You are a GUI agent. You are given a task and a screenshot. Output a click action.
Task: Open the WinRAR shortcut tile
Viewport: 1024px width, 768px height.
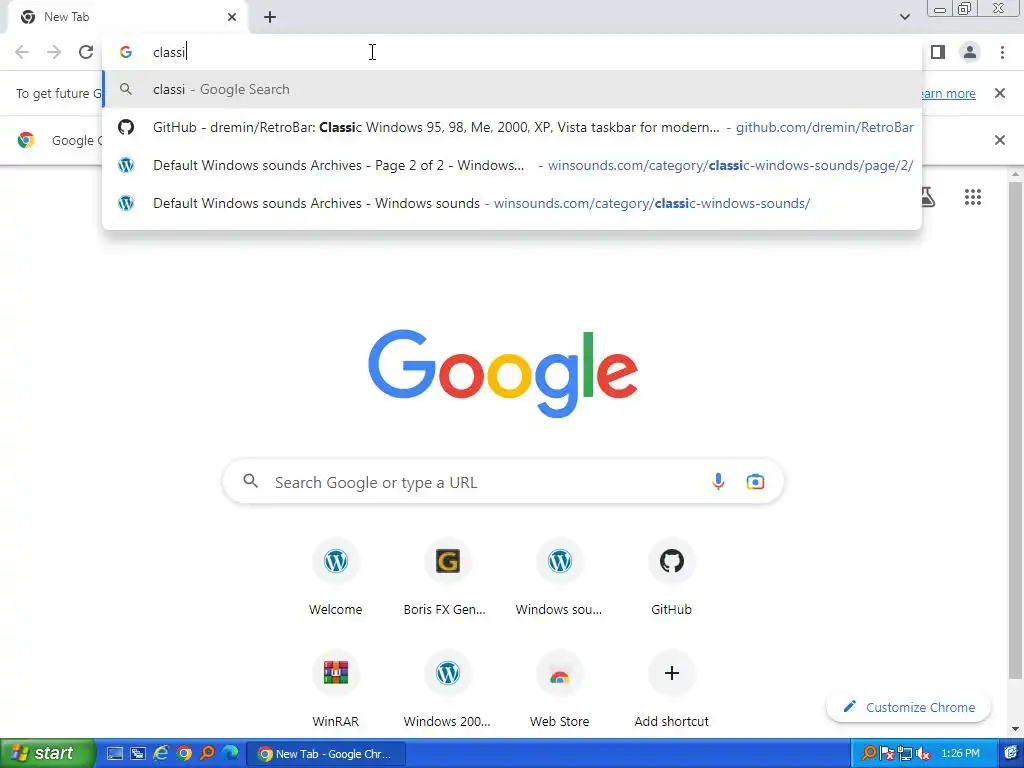coord(336,690)
